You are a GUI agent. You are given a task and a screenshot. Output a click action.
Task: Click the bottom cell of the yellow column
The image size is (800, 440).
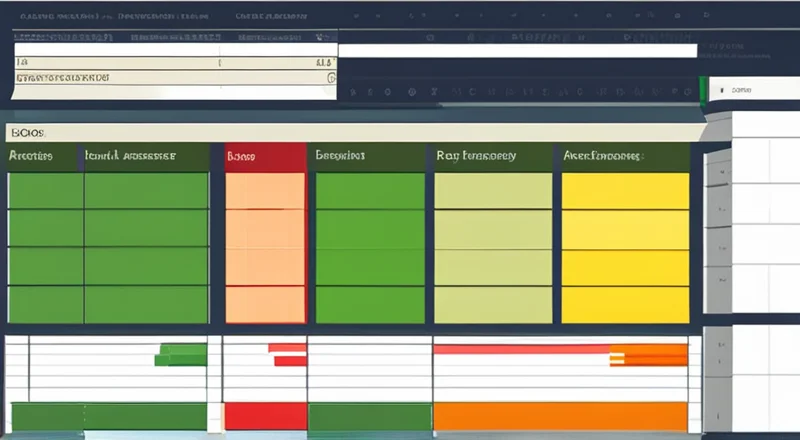(625, 305)
